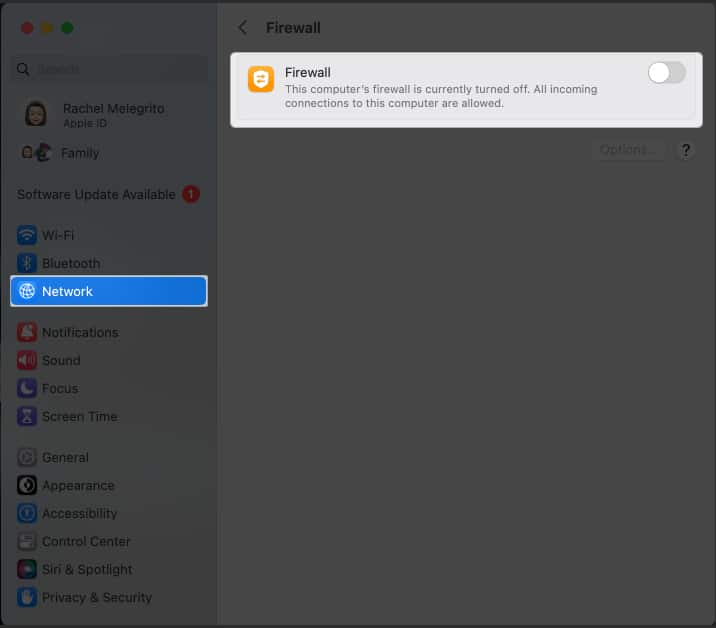
Task: Select Network in the sidebar
Action: point(108,291)
